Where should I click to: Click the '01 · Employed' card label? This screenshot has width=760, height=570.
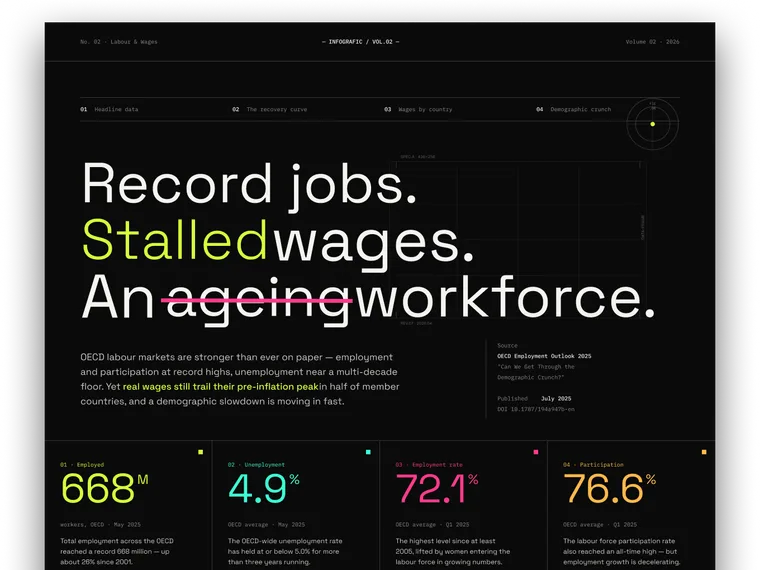(x=82, y=465)
